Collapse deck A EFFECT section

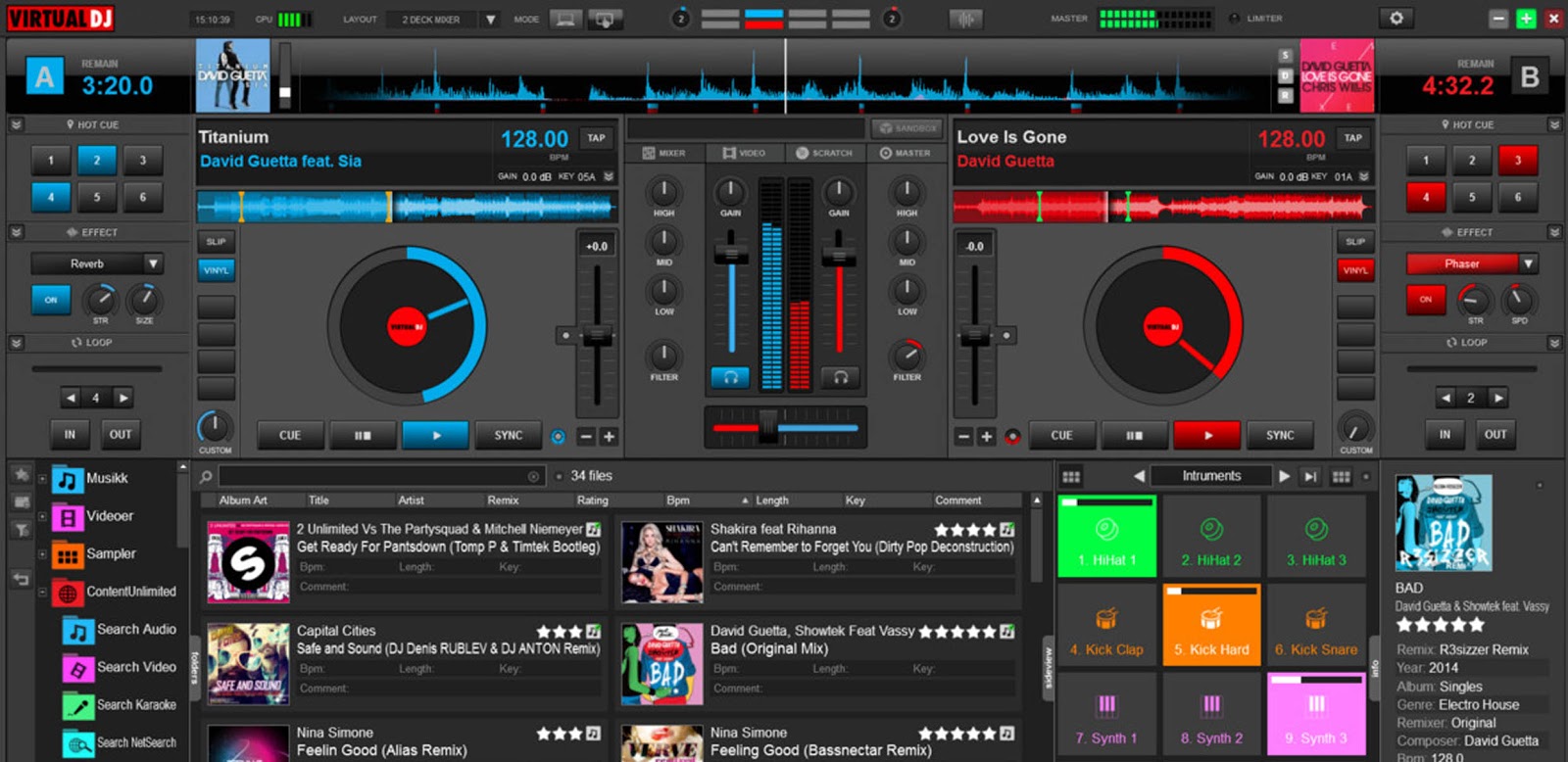coord(16,233)
